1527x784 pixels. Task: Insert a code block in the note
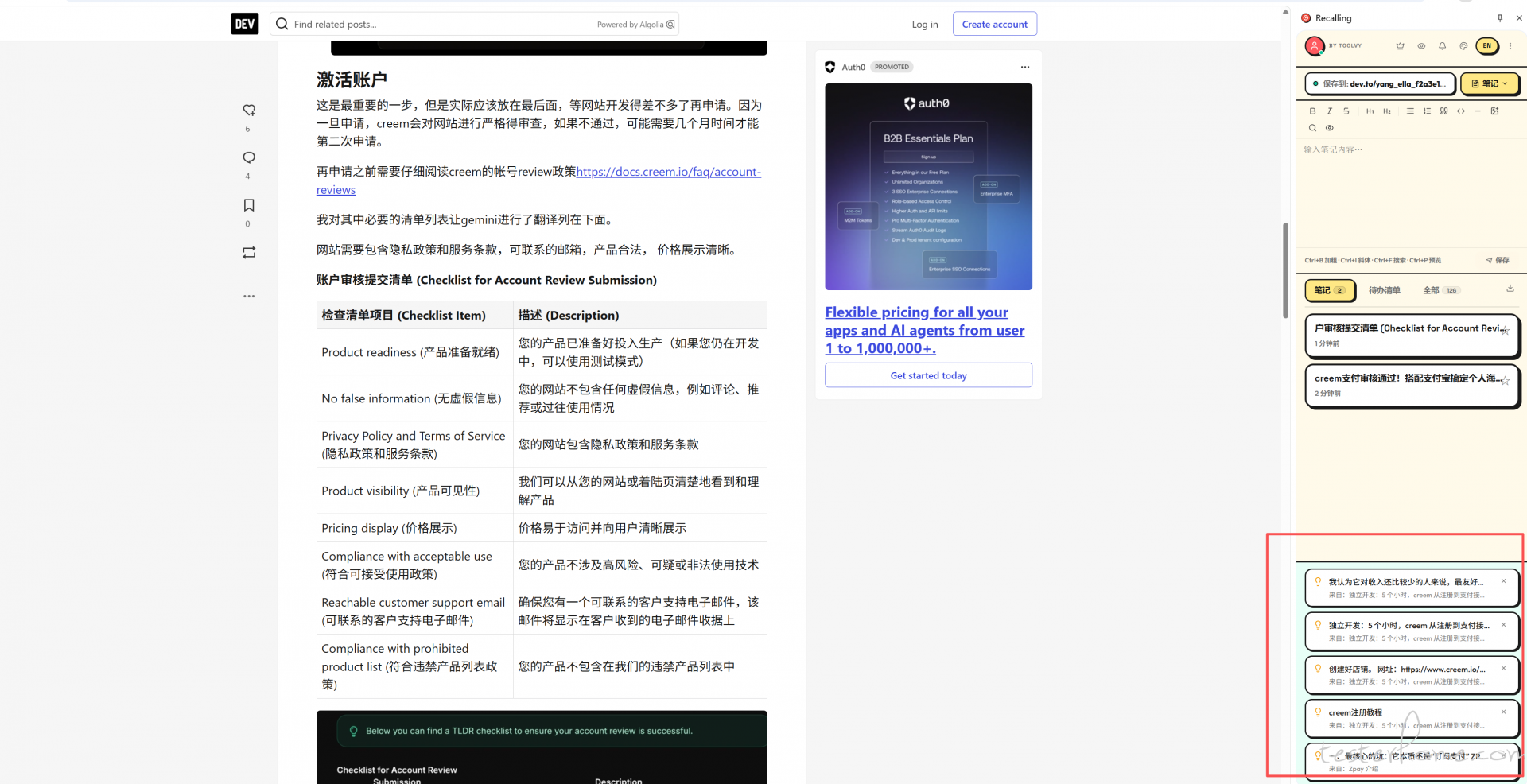(x=1460, y=111)
